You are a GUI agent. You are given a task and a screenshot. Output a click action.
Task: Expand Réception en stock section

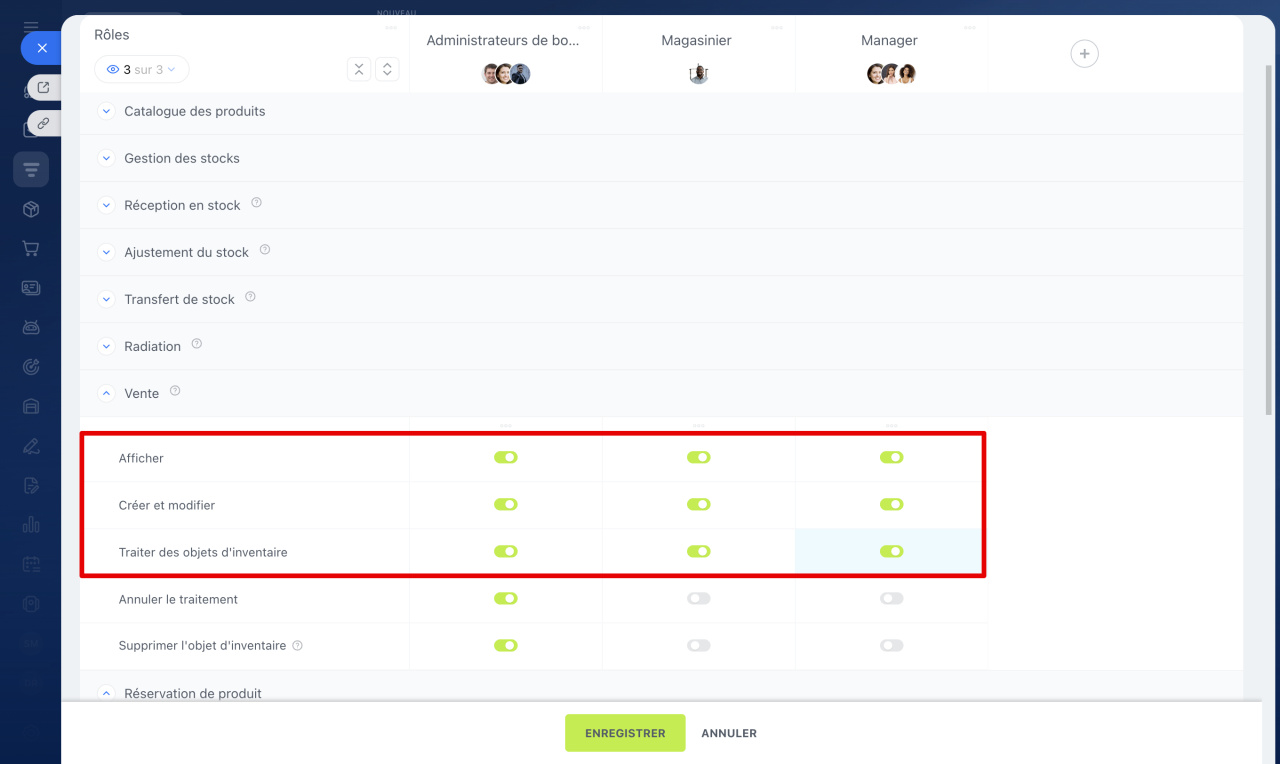click(x=107, y=205)
